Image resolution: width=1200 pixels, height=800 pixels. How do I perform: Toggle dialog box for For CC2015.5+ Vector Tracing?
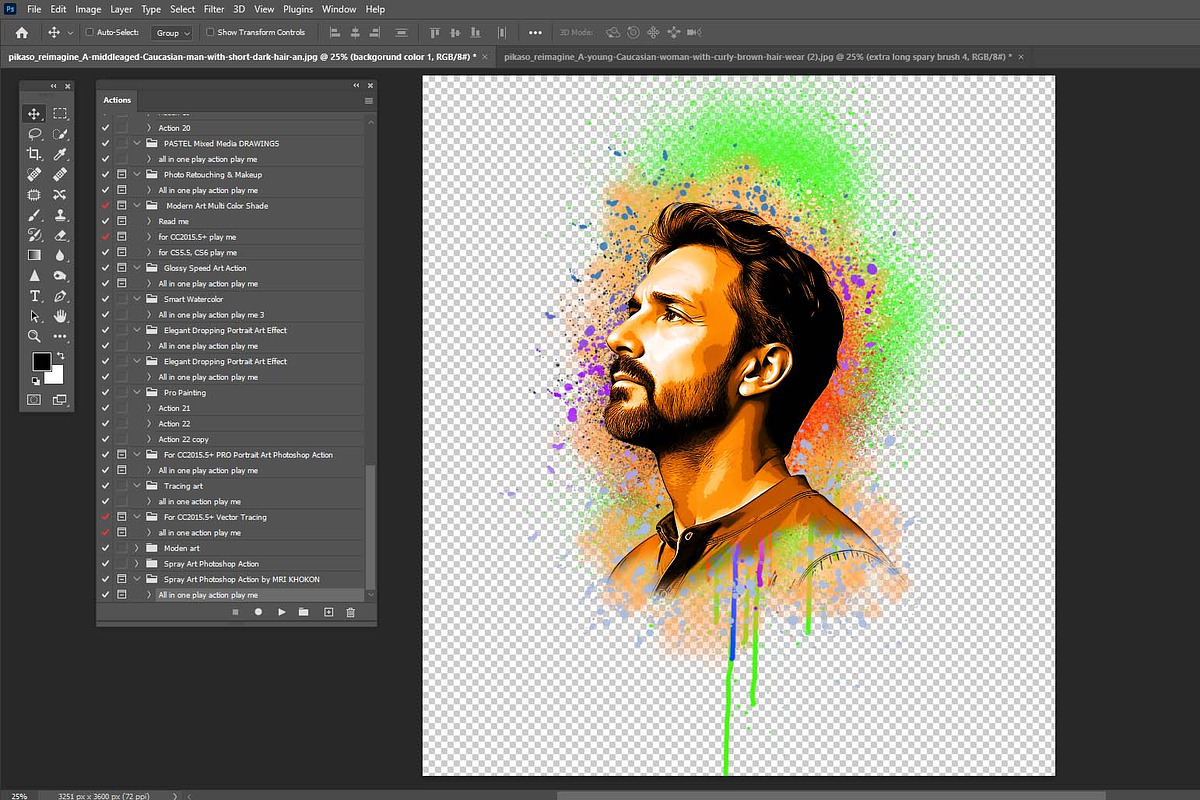[122, 517]
